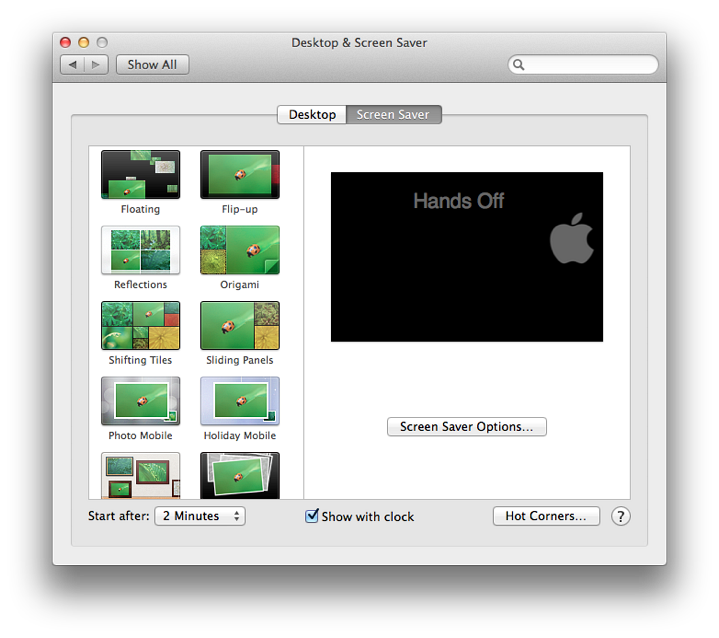The width and height of the screenshot is (719, 638).
Task: Choose the stacked prints screen saver thumbnail
Action: 240,475
